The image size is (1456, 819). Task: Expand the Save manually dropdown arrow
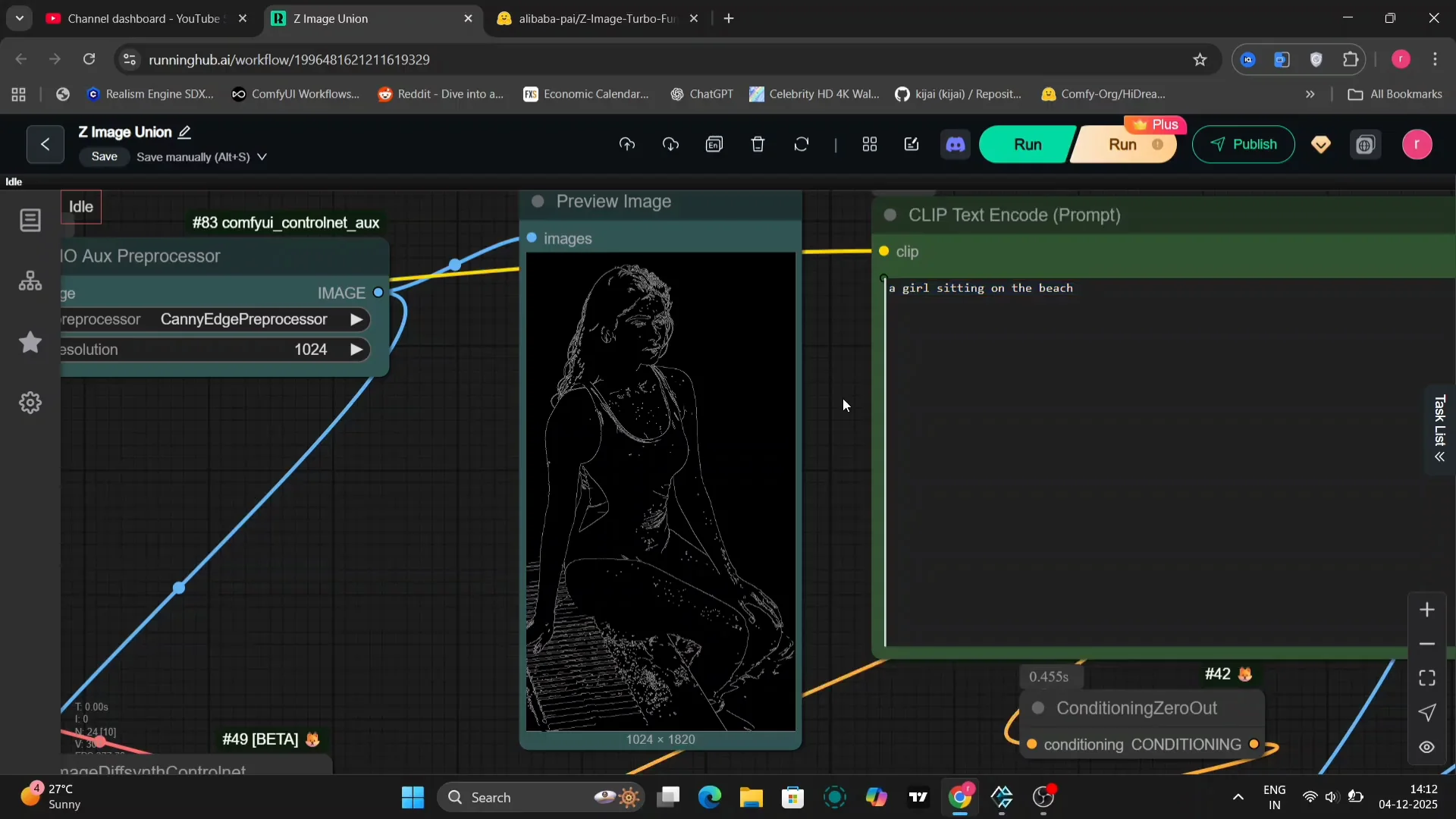pyautogui.click(x=262, y=157)
